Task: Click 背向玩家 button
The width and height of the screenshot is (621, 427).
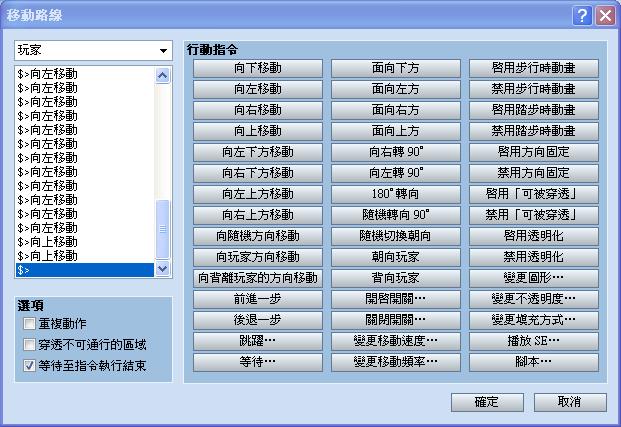Action: click(396, 278)
